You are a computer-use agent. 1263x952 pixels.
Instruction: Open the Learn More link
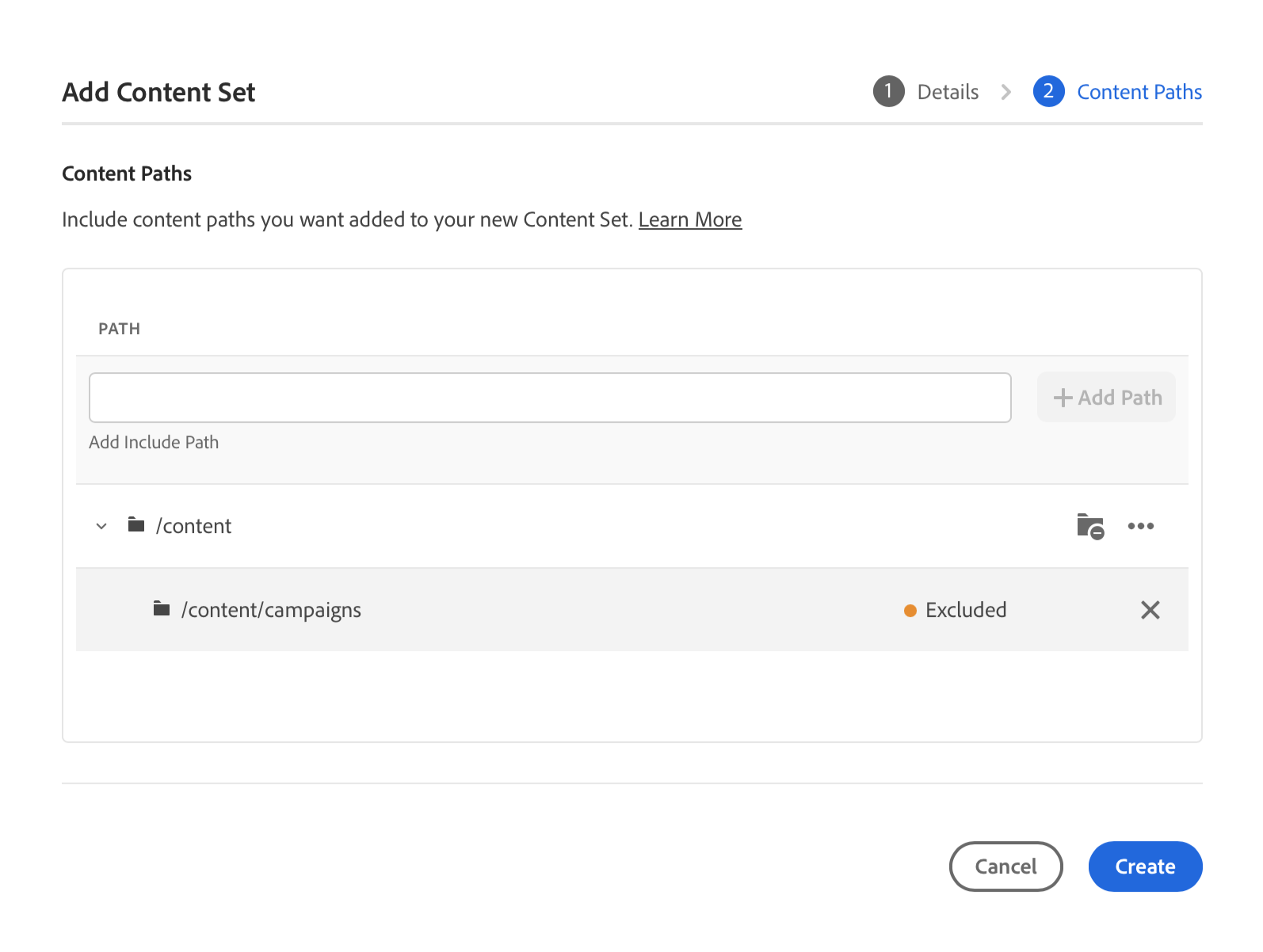click(689, 219)
